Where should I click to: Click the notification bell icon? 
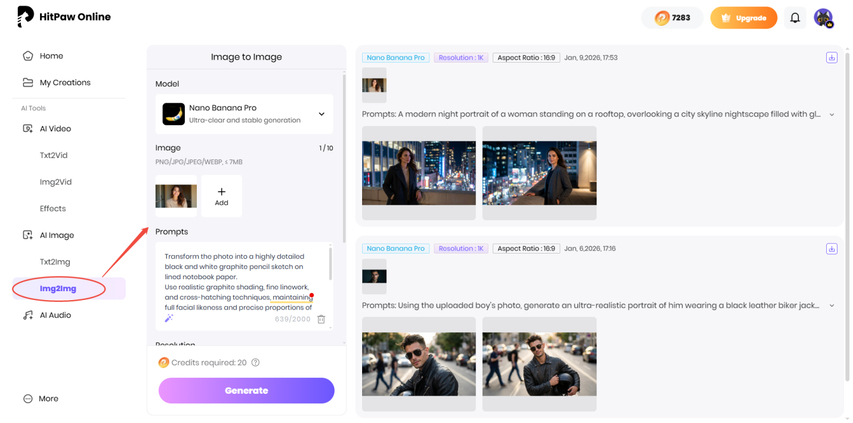(x=795, y=18)
